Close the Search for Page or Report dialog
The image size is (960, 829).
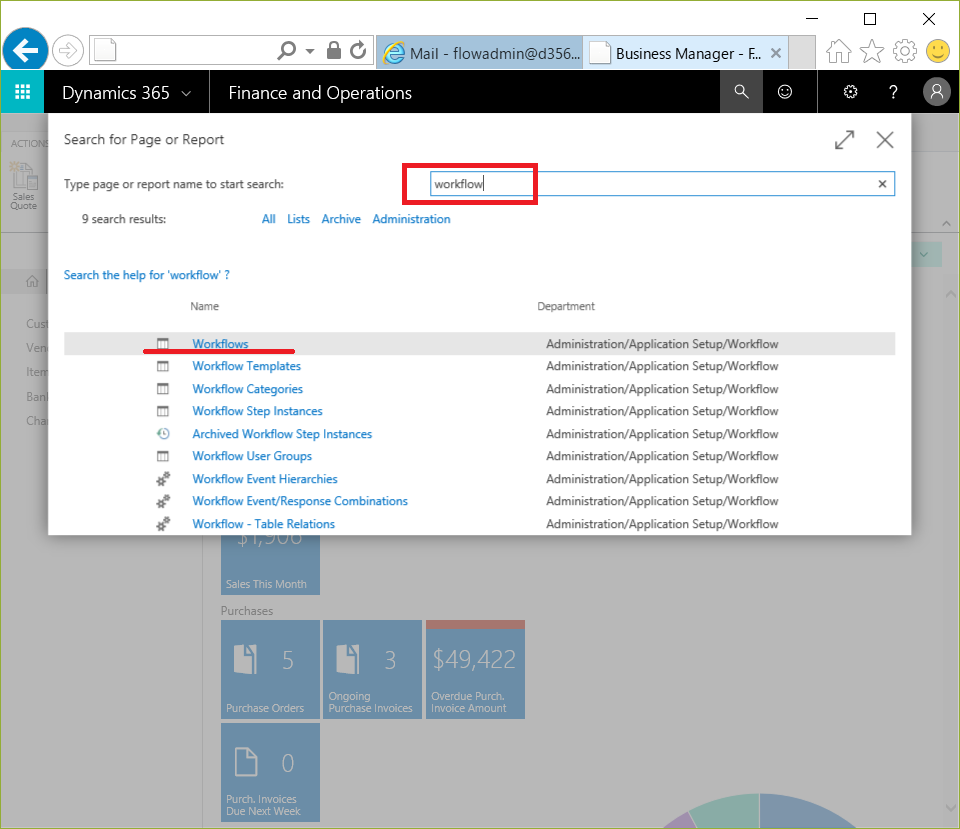[x=885, y=140]
